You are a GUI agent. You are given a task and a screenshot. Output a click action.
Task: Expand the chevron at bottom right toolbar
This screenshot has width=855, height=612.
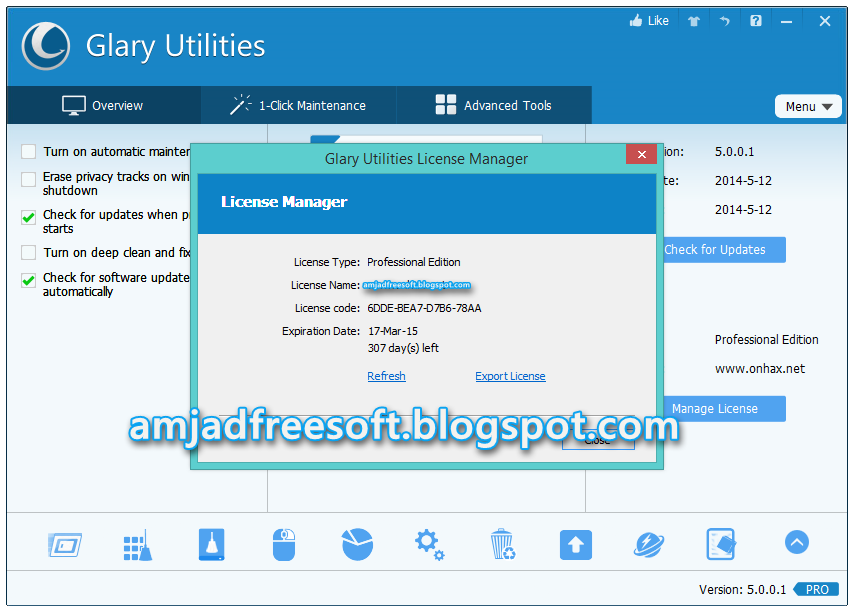[x=796, y=542]
